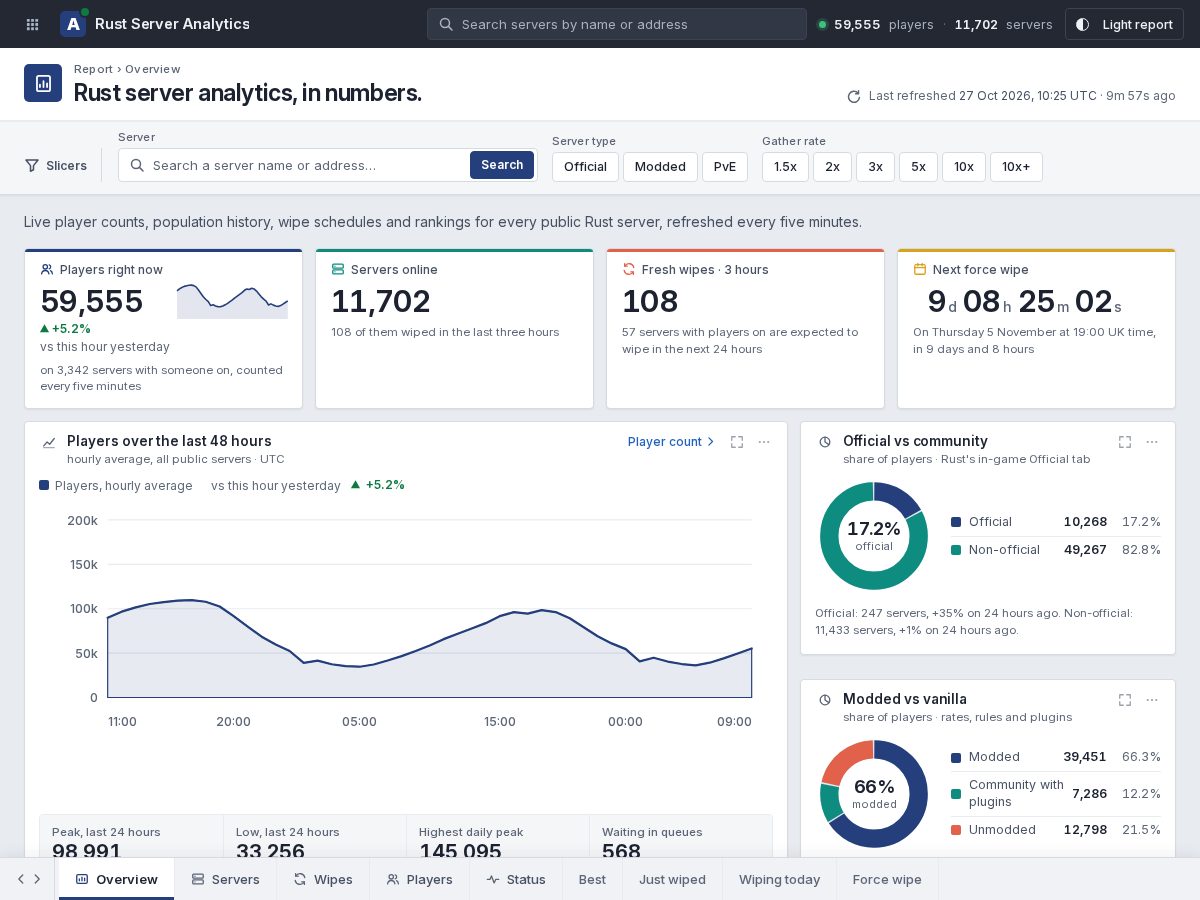1200x900 pixels.
Task: Expand the Modded vs vanilla panel
Action: click(x=1125, y=700)
